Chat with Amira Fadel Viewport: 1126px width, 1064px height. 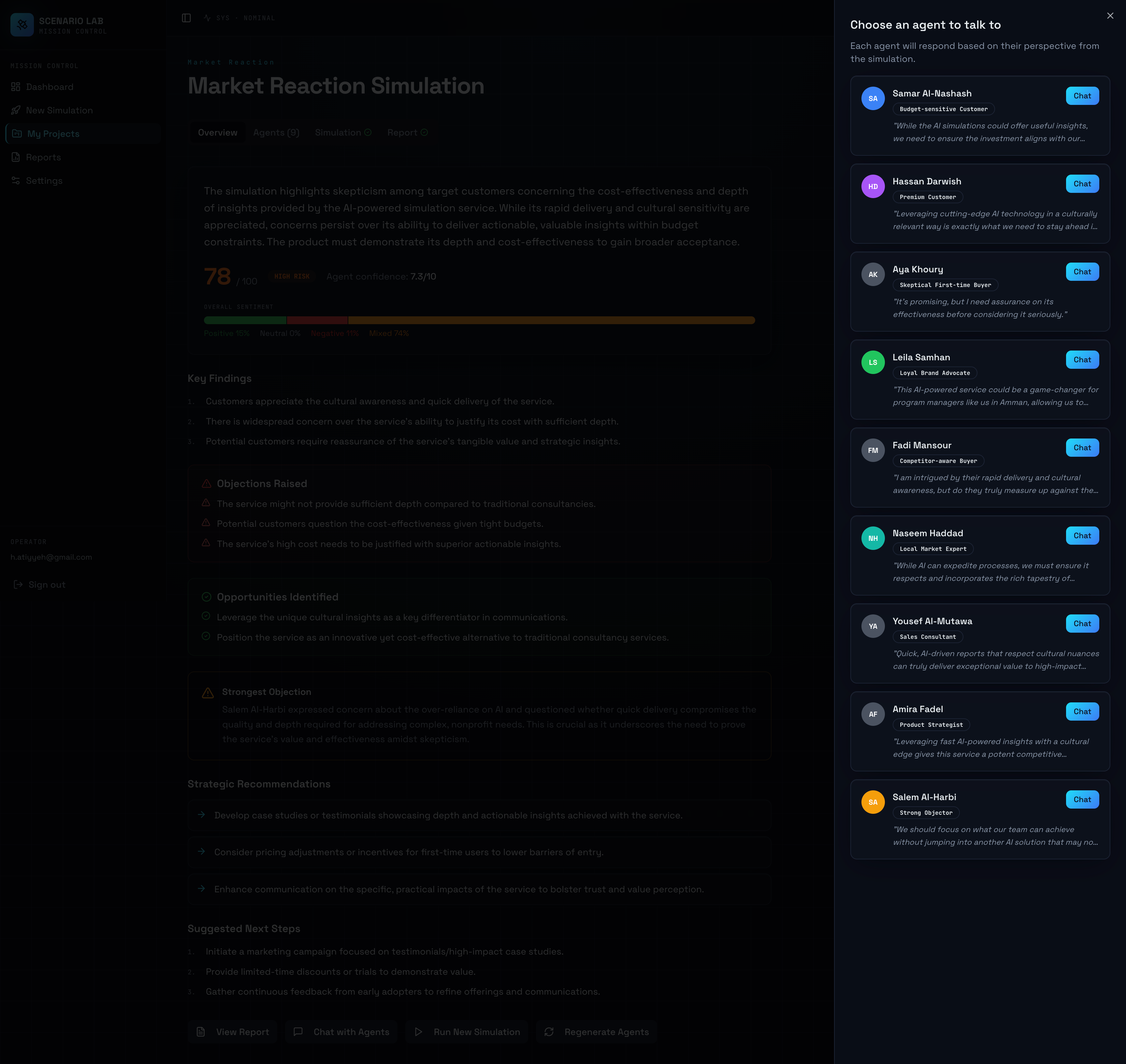(1082, 711)
